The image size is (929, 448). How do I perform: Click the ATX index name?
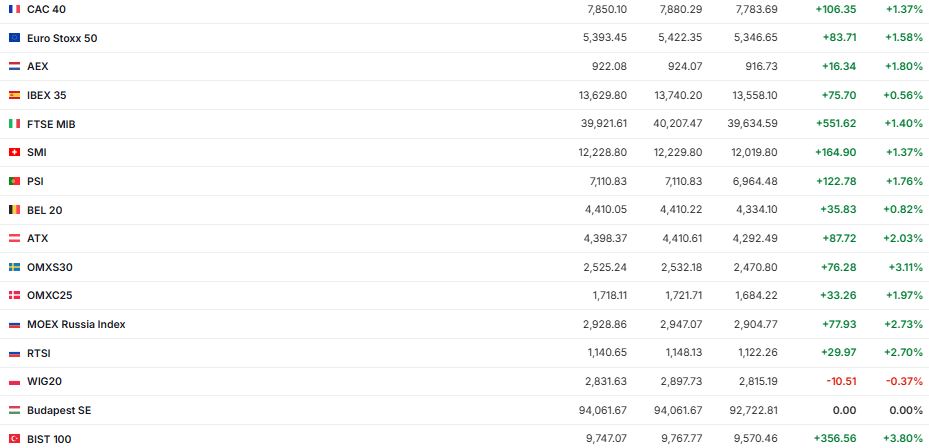tap(38, 238)
